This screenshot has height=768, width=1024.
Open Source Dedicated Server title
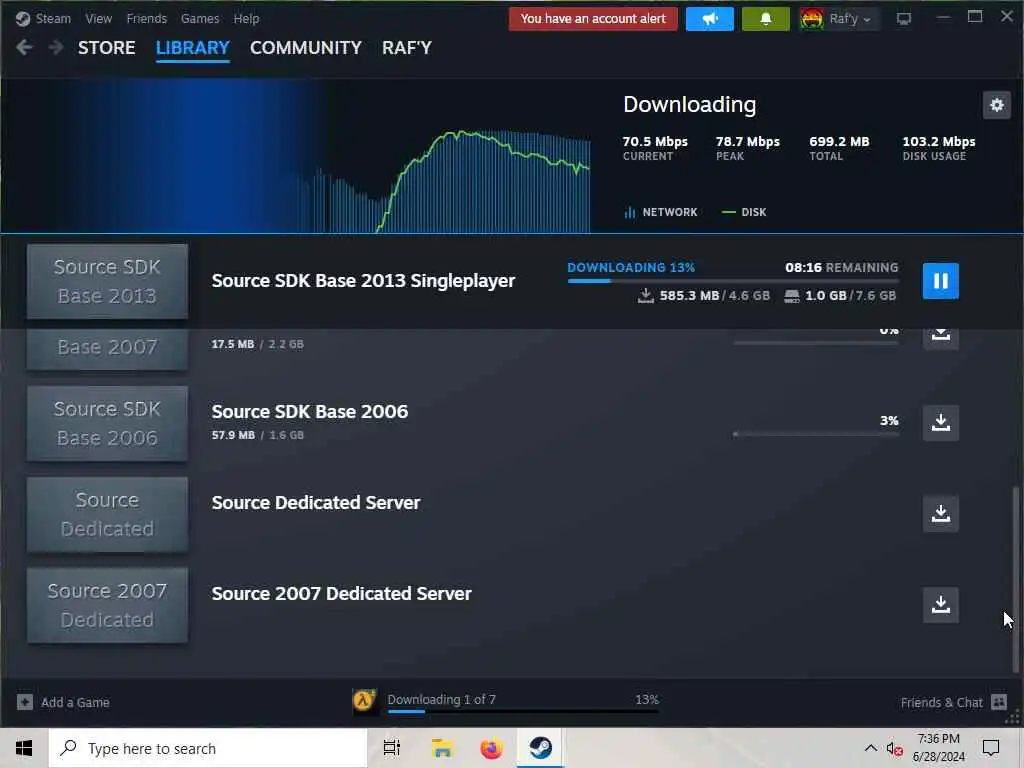coord(315,502)
